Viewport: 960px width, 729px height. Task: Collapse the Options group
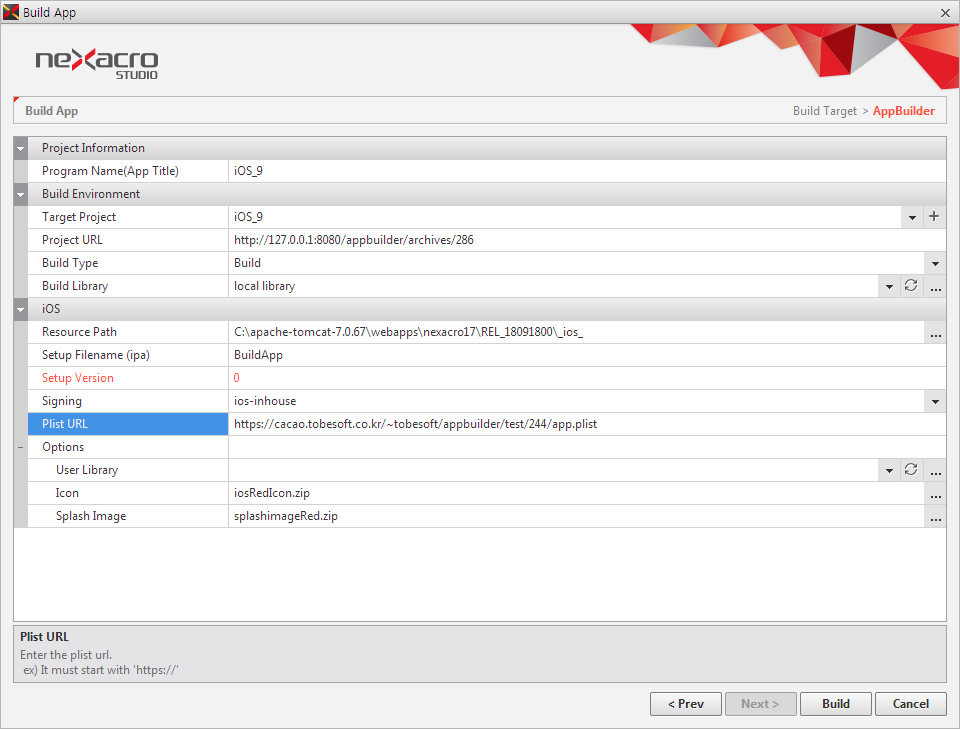coord(21,447)
